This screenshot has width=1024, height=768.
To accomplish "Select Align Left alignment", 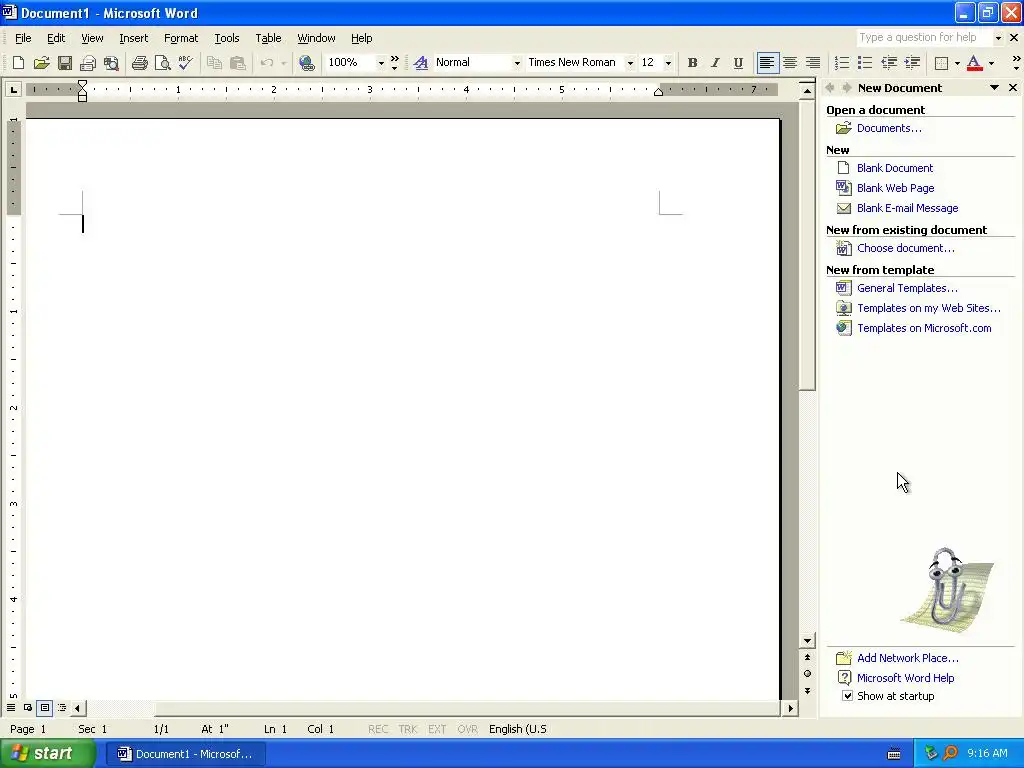I will [x=767, y=63].
